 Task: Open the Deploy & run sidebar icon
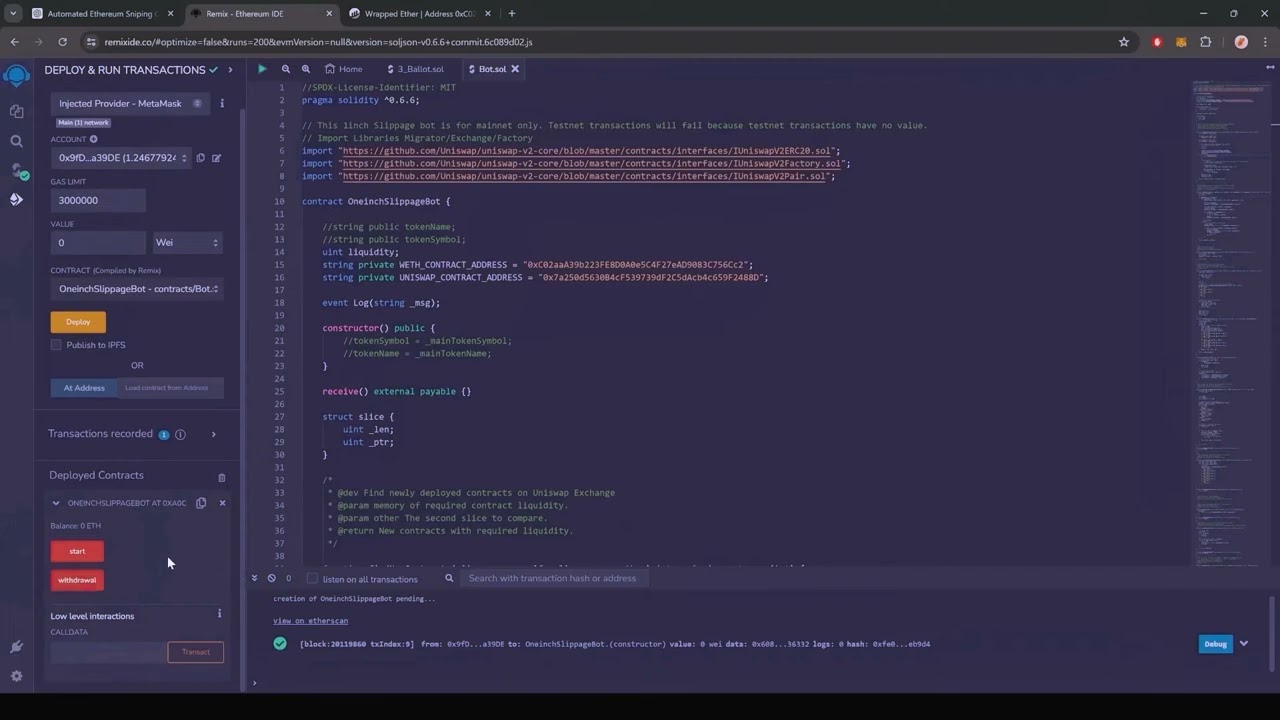pos(16,199)
